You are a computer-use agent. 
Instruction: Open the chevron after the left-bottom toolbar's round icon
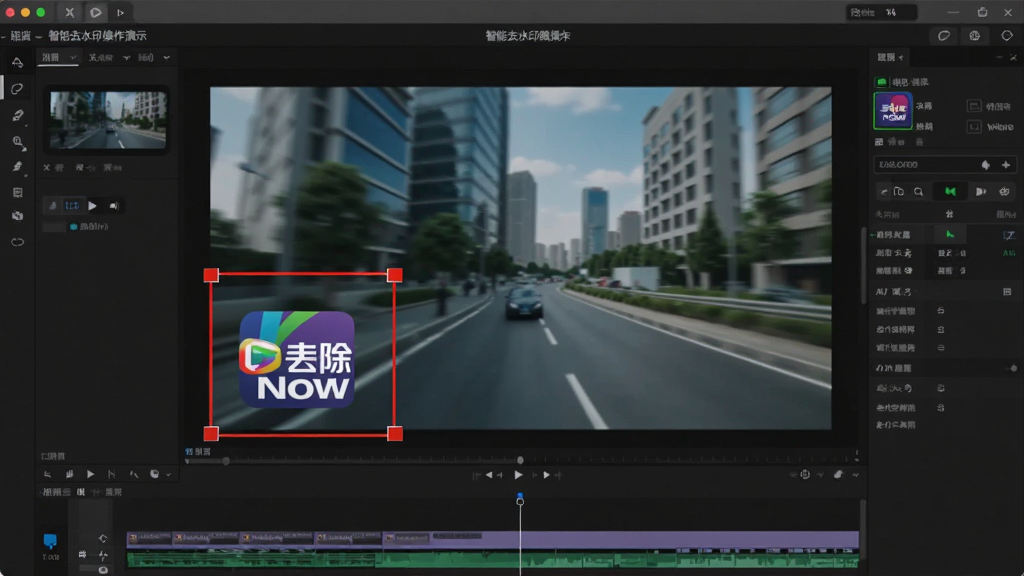click(168, 475)
